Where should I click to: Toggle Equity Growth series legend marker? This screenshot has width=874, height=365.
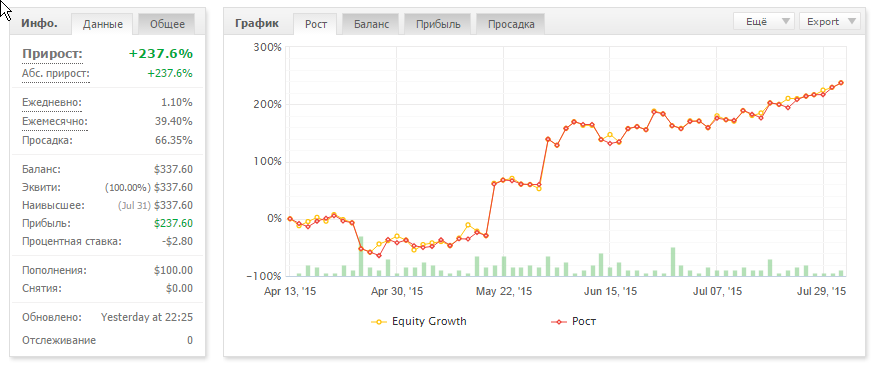(380, 322)
